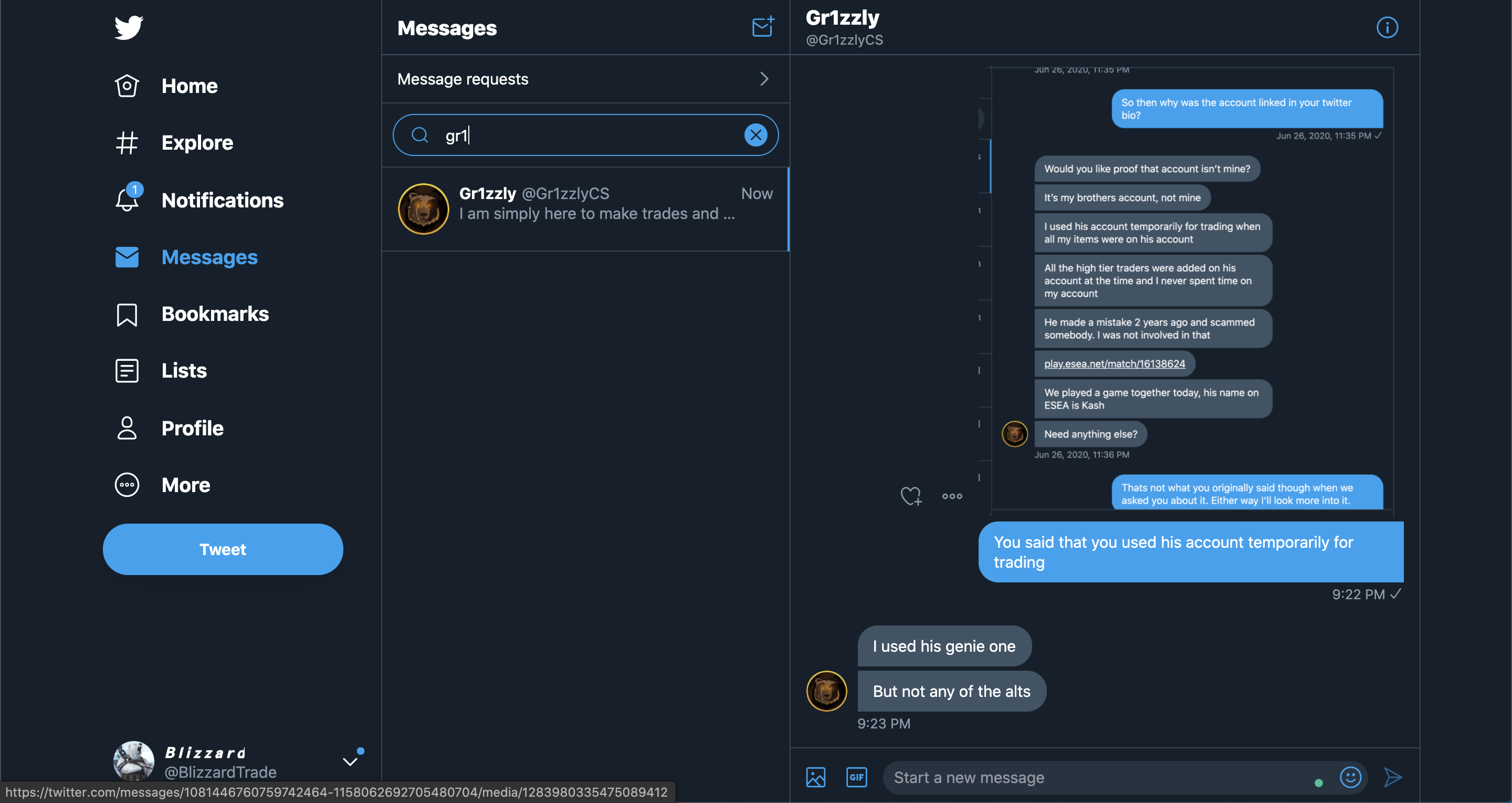Send the message with arrow icon

[x=1392, y=777]
